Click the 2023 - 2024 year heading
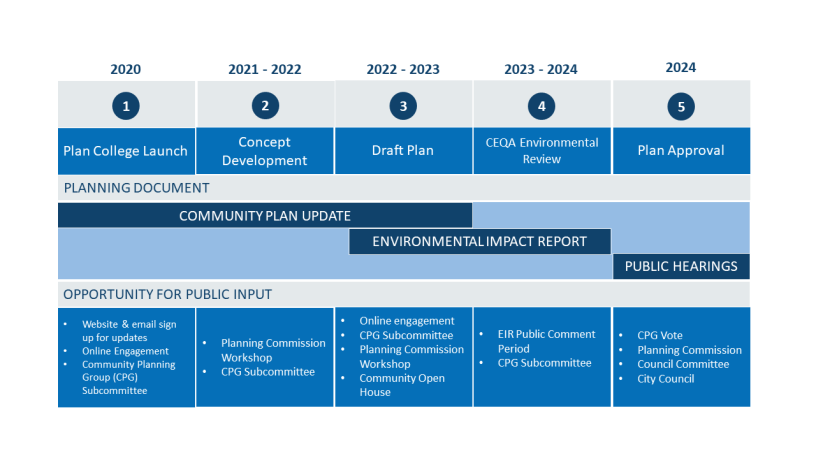 541,69
